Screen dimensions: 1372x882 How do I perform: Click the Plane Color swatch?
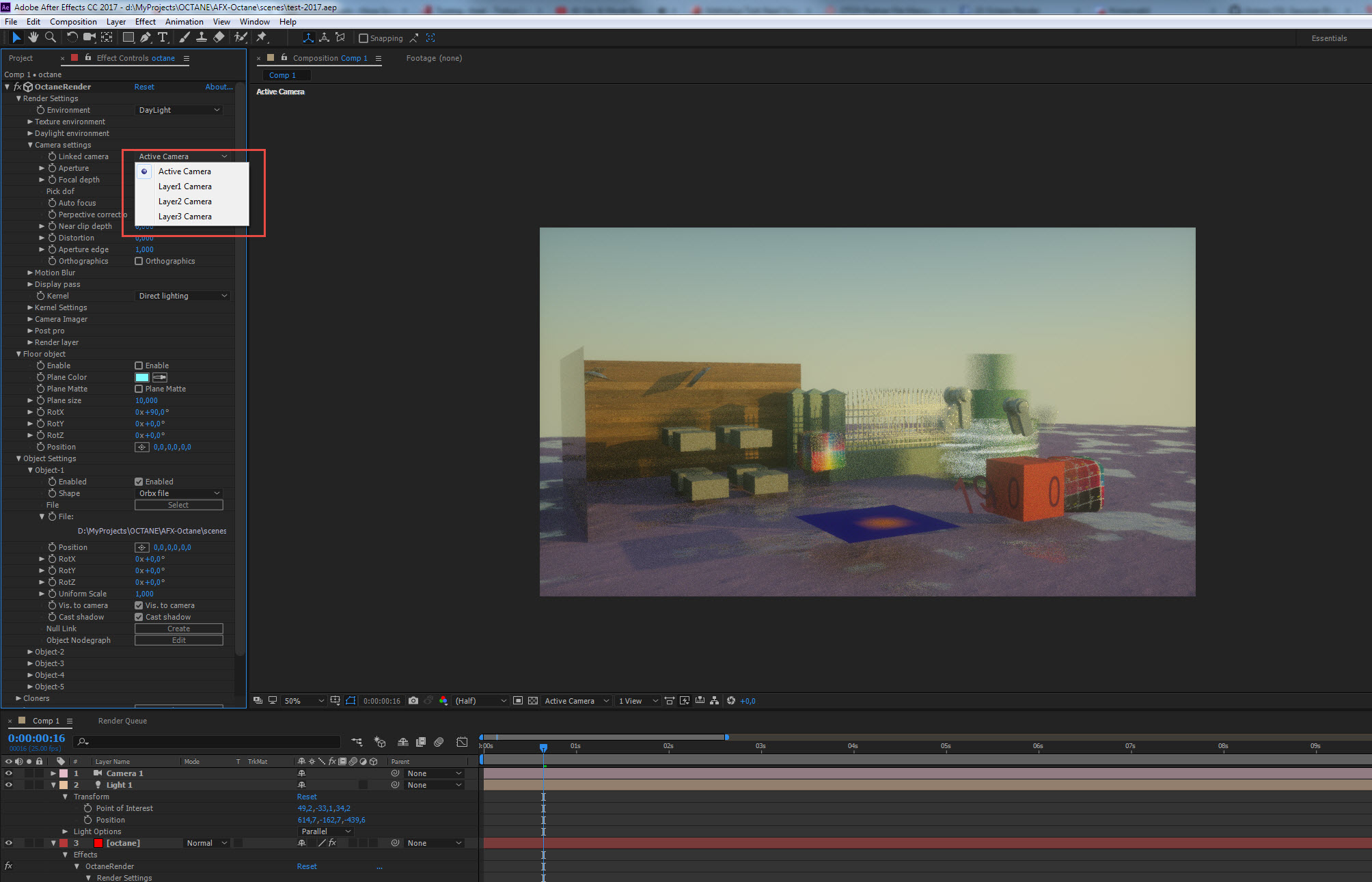coord(142,377)
